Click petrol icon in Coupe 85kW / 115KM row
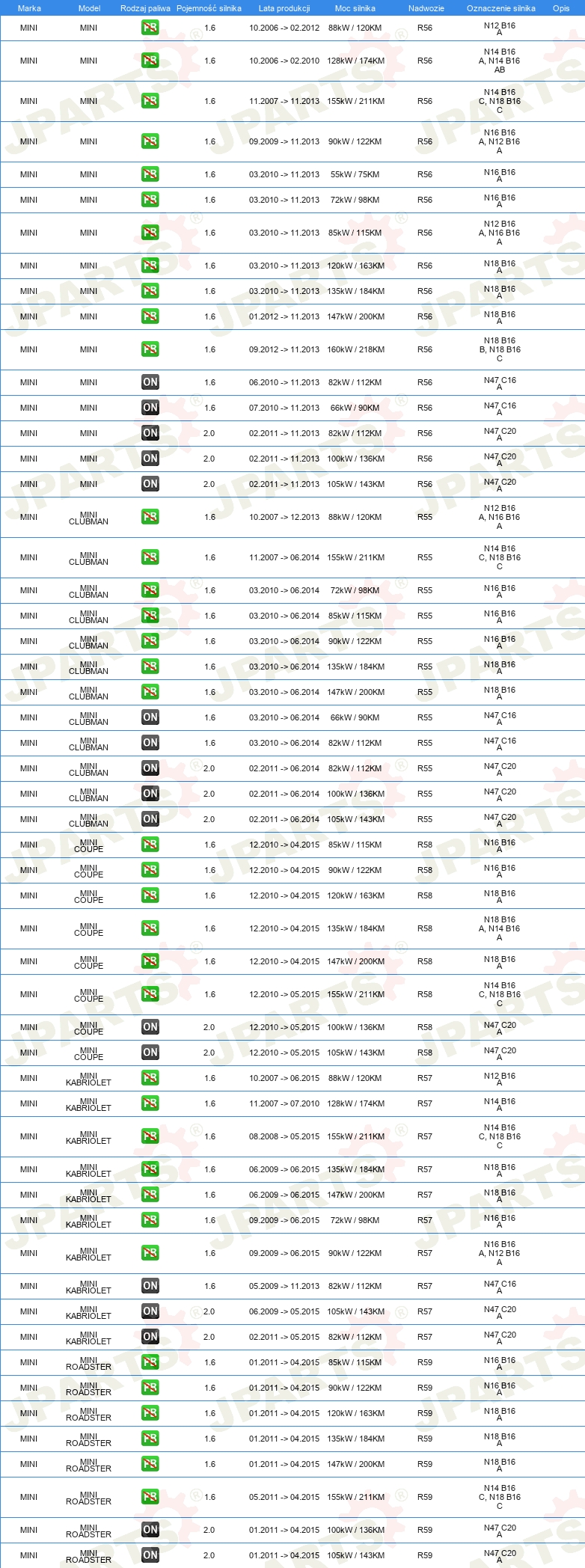The height and width of the screenshot is (1568, 585). (150, 845)
